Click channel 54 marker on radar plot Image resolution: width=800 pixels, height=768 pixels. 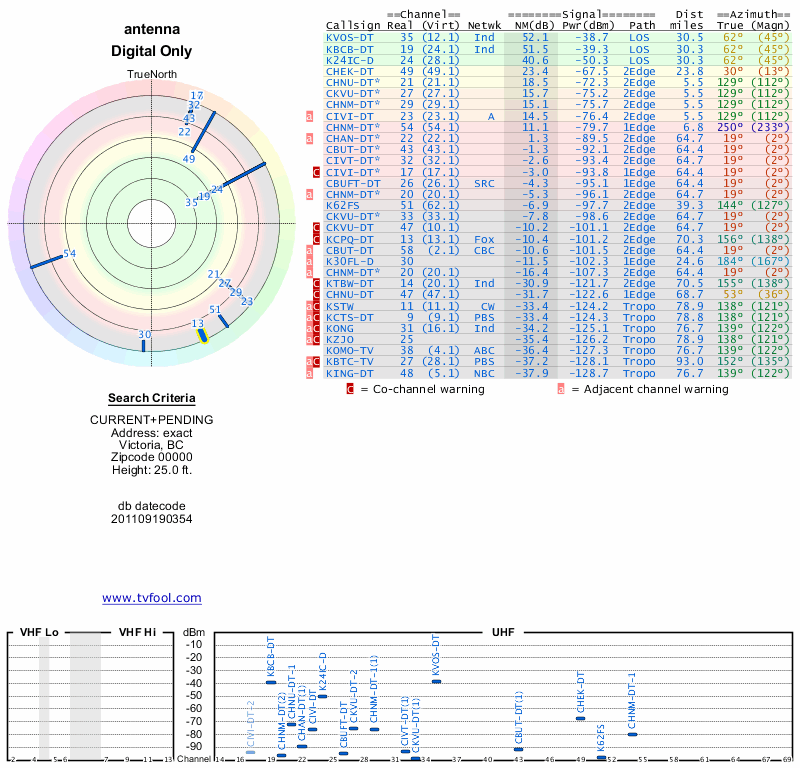[x=46, y=261]
